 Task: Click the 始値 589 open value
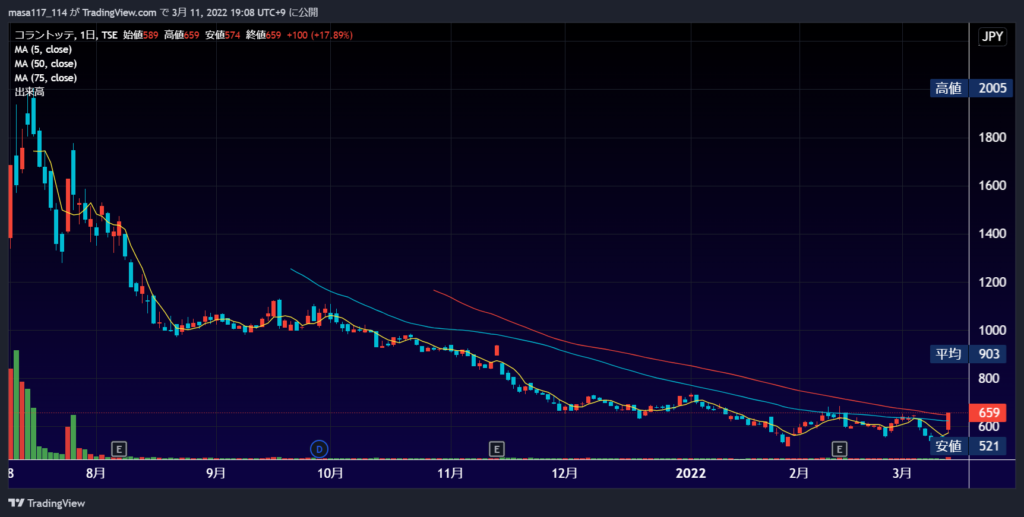click(x=140, y=35)
